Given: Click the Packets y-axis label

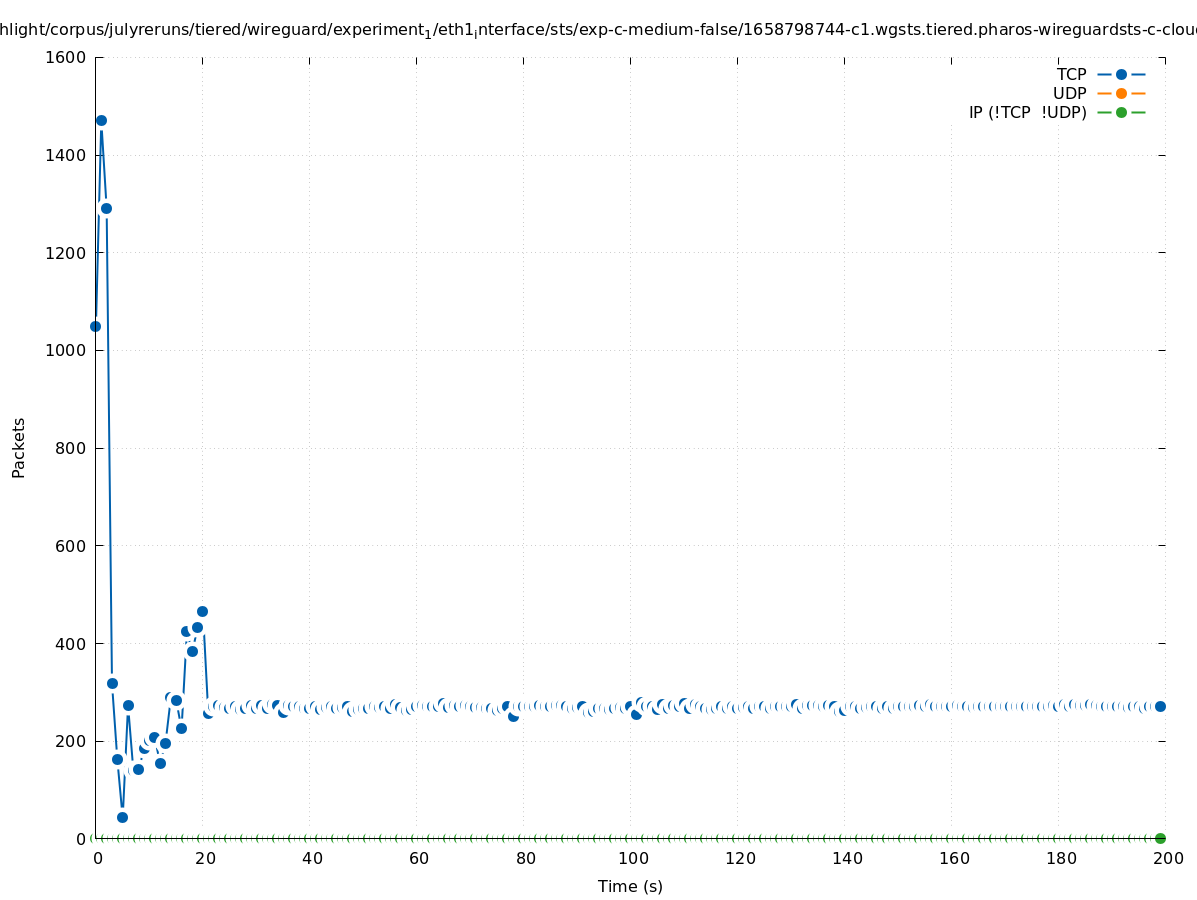Looking at the screenshot, I should 19,447.
